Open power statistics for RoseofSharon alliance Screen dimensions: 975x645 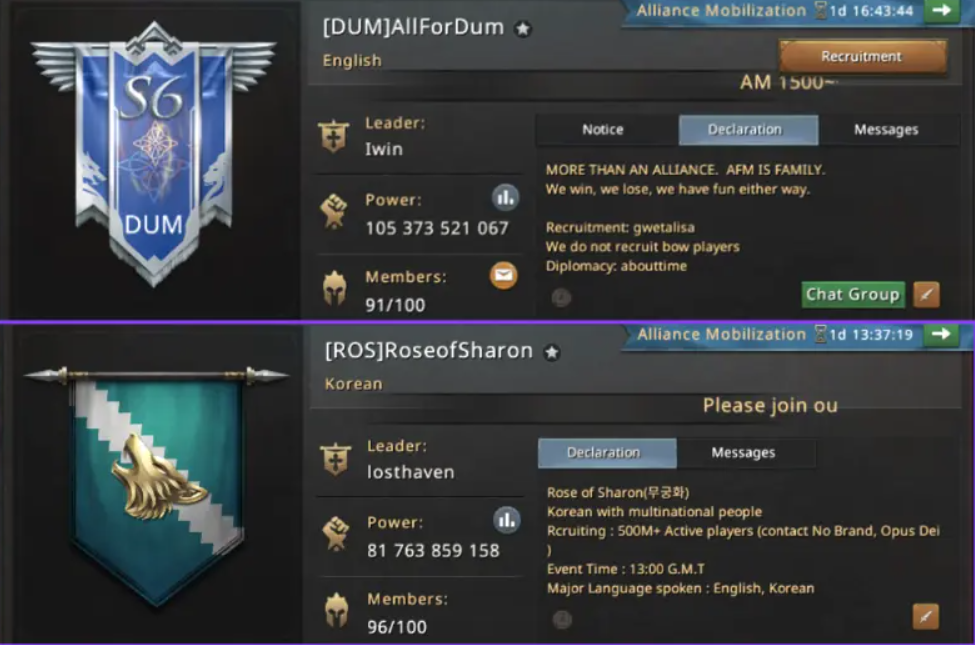(507, 520)
